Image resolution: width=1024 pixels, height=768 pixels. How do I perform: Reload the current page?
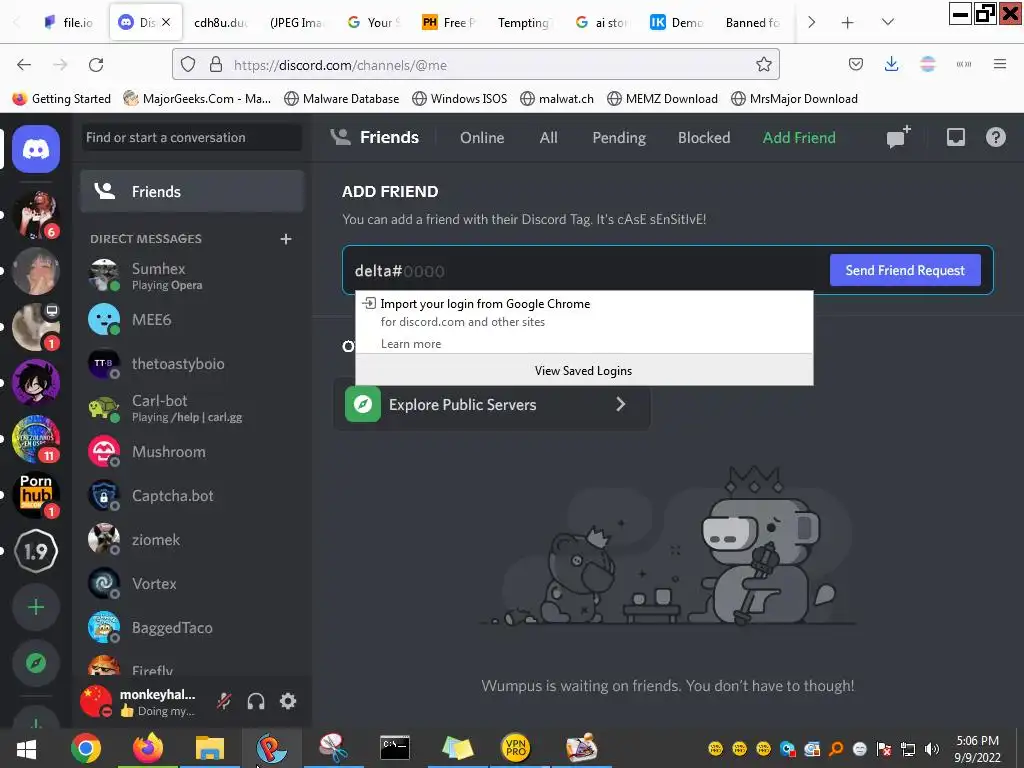[97, 65]
